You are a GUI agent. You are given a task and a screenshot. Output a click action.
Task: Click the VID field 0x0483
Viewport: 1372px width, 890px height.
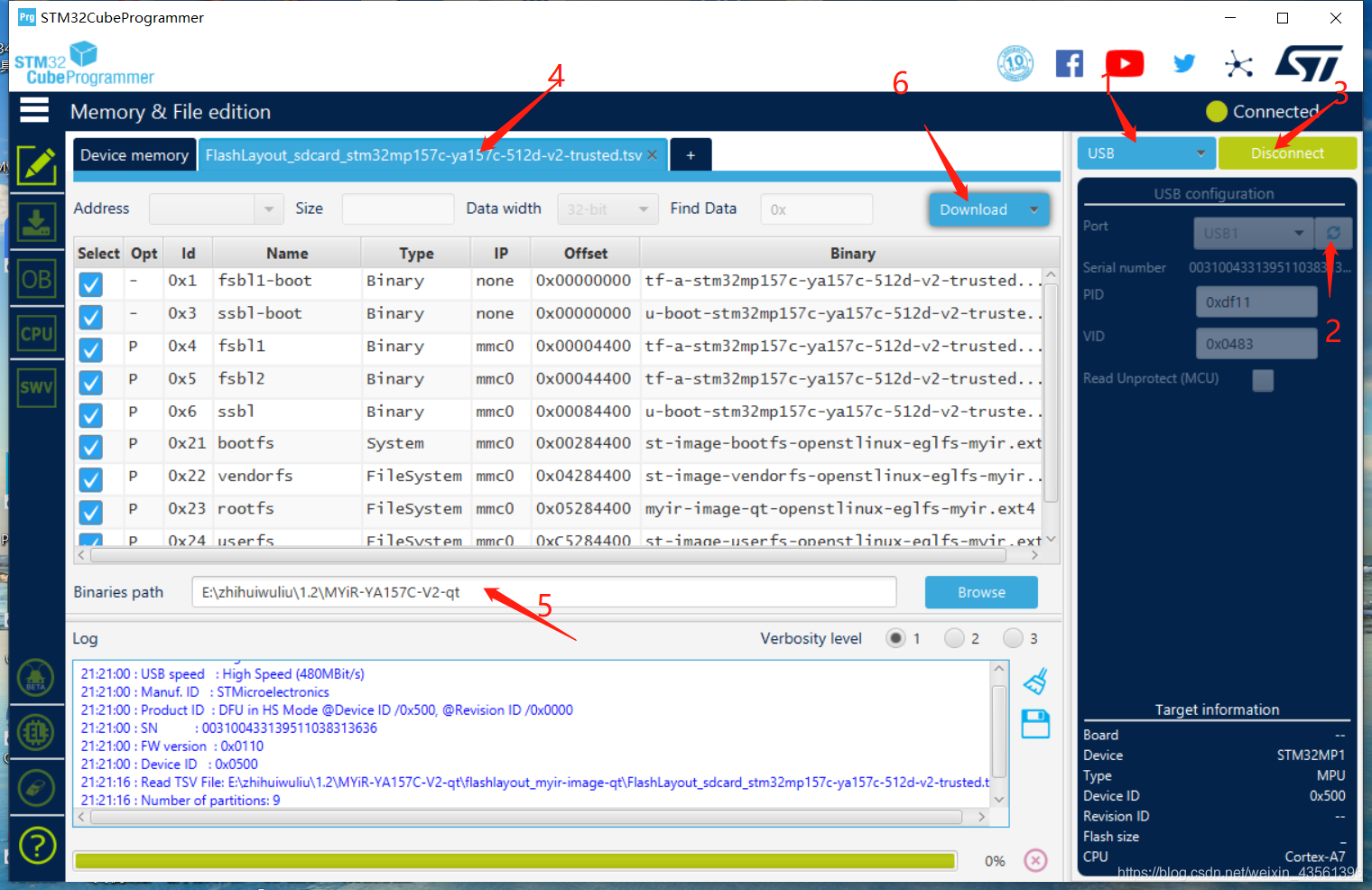point(1256,343)
